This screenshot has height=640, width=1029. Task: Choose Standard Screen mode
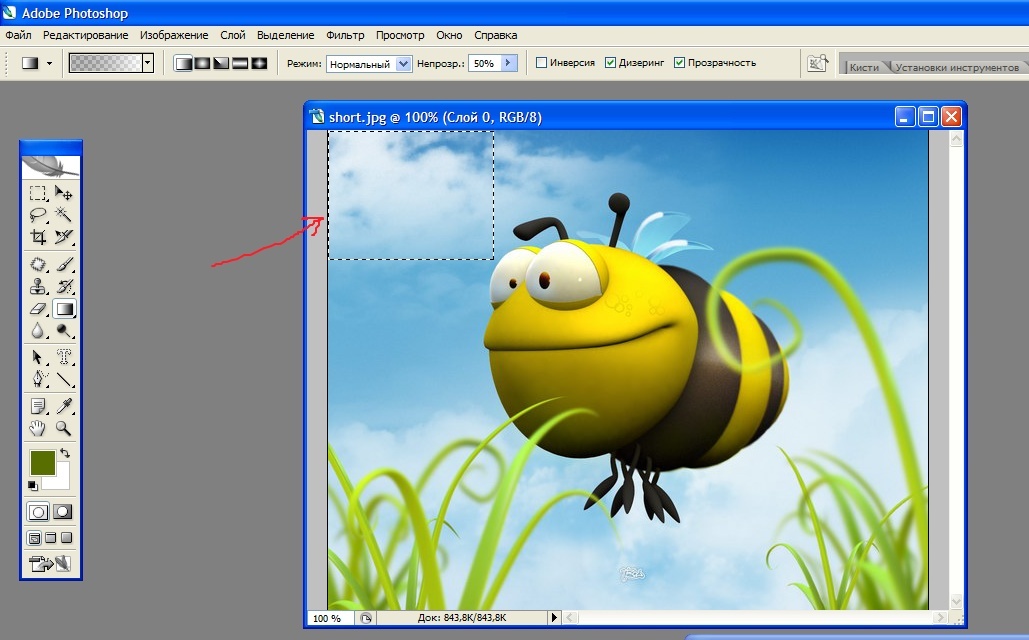pyautogui.click(x=35, y=538)
